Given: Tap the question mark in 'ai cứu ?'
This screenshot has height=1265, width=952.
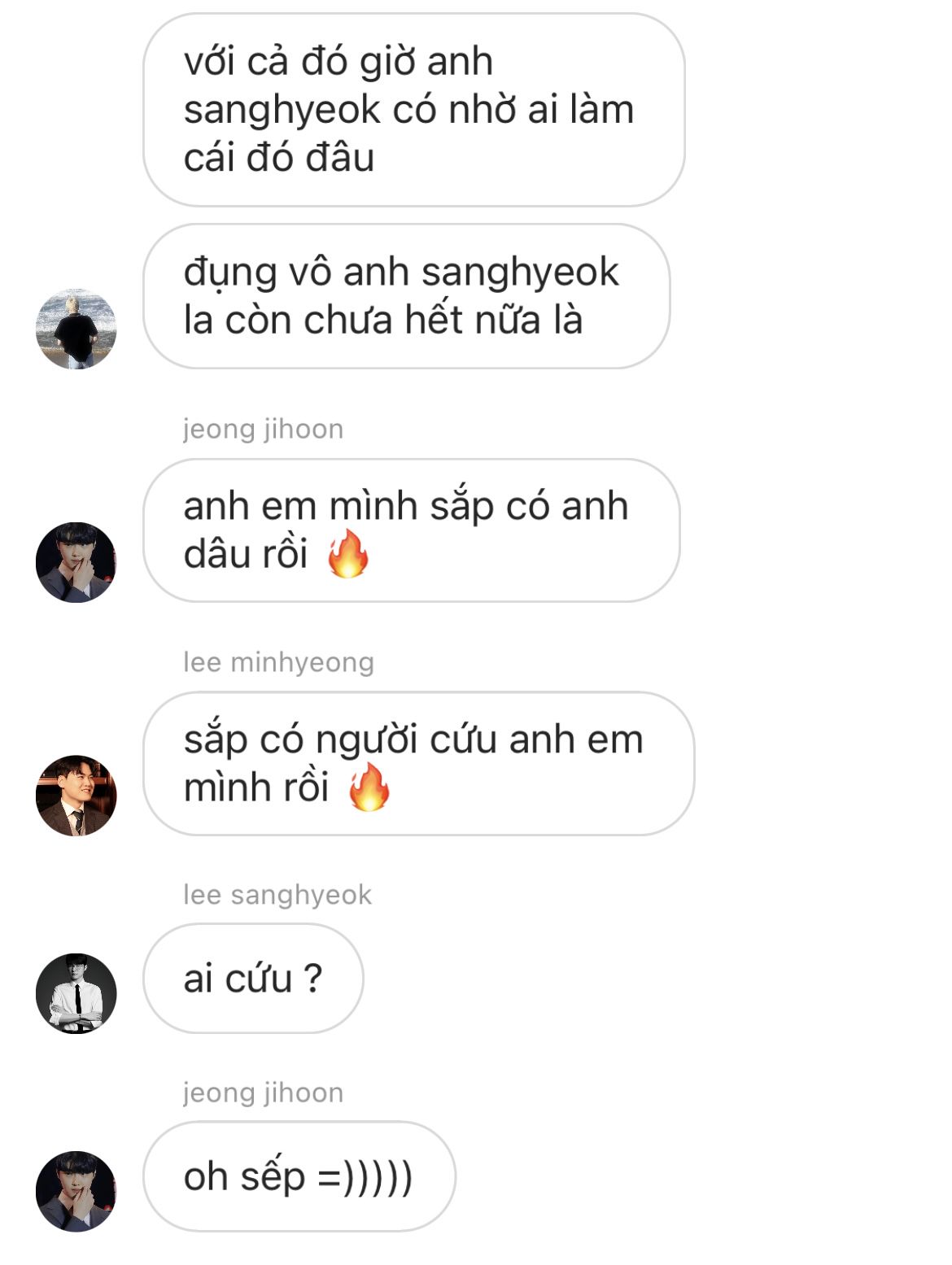Looking at the screenshot, I should [312, 979].
